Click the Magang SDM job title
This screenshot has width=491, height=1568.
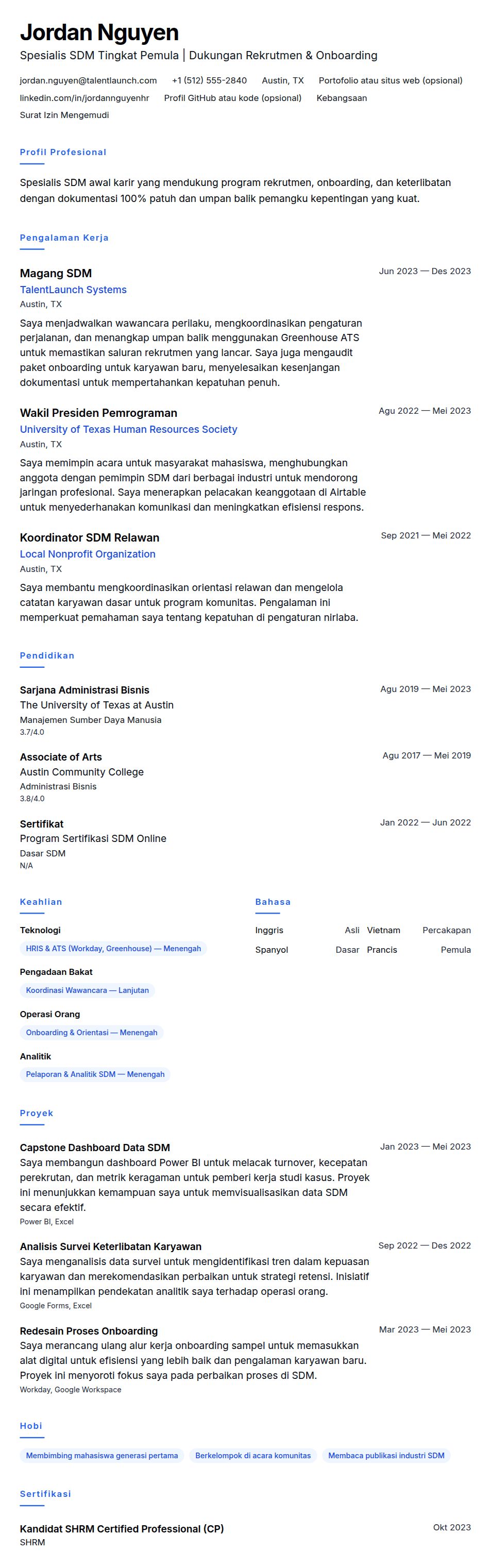(x=56, y=273)
